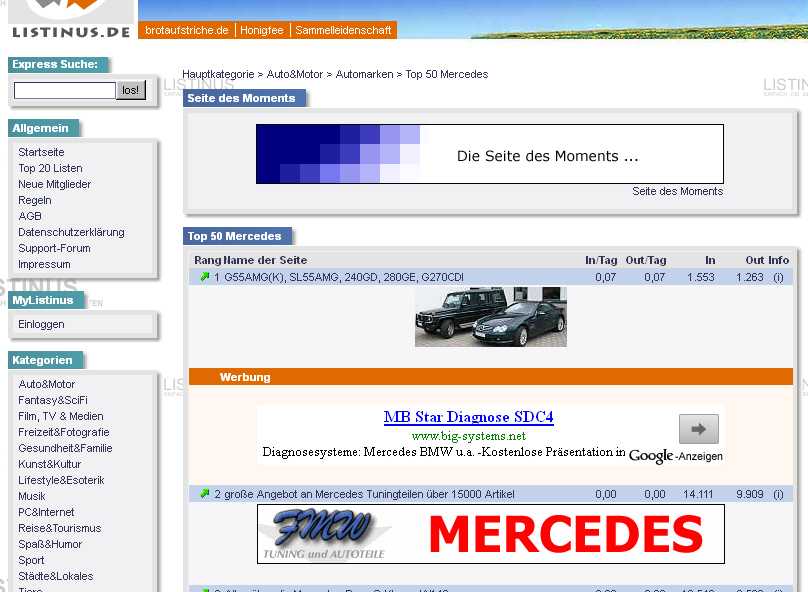The height and width of the screenshot is (592, 808).
Task: Select the Lifestyle&Esoterik category
Action: [61, 480]
